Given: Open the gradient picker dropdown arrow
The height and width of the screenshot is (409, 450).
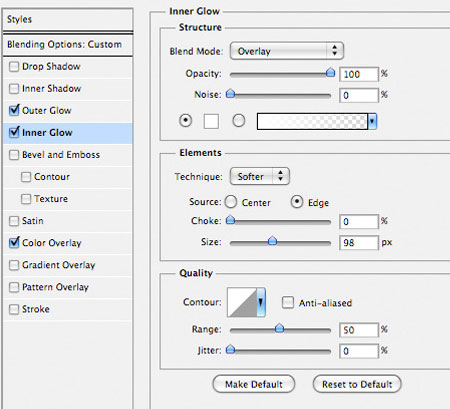Looking at the screenshot, I should 372,121.
